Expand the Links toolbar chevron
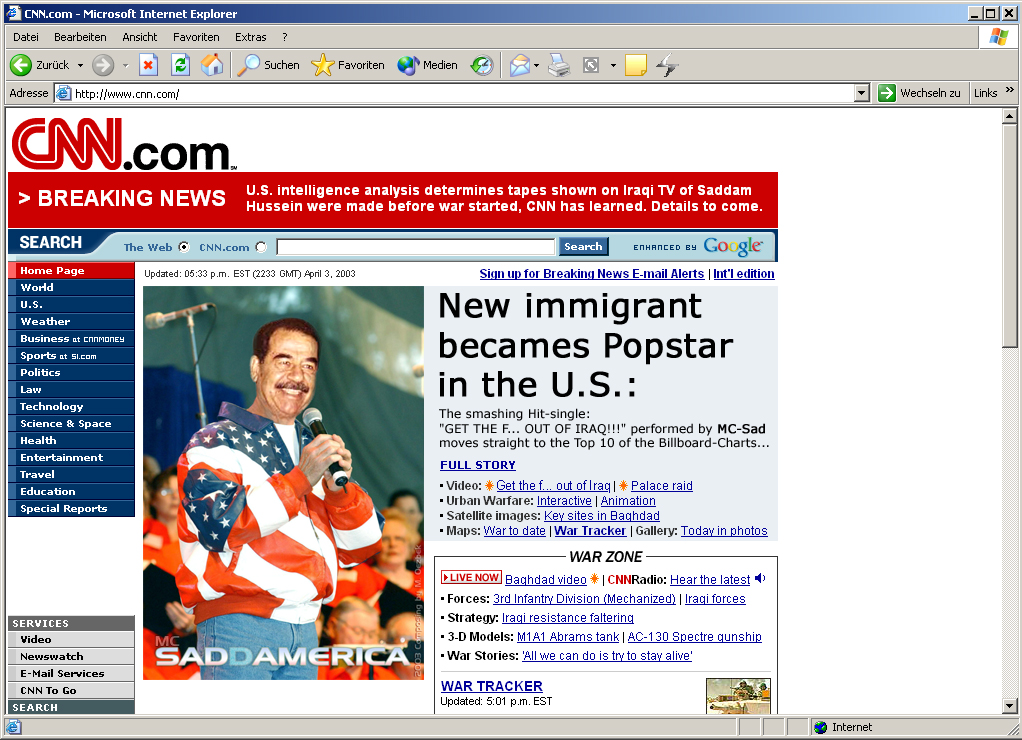This screenshot has width=1022, height=740. tap(1010, 90)
